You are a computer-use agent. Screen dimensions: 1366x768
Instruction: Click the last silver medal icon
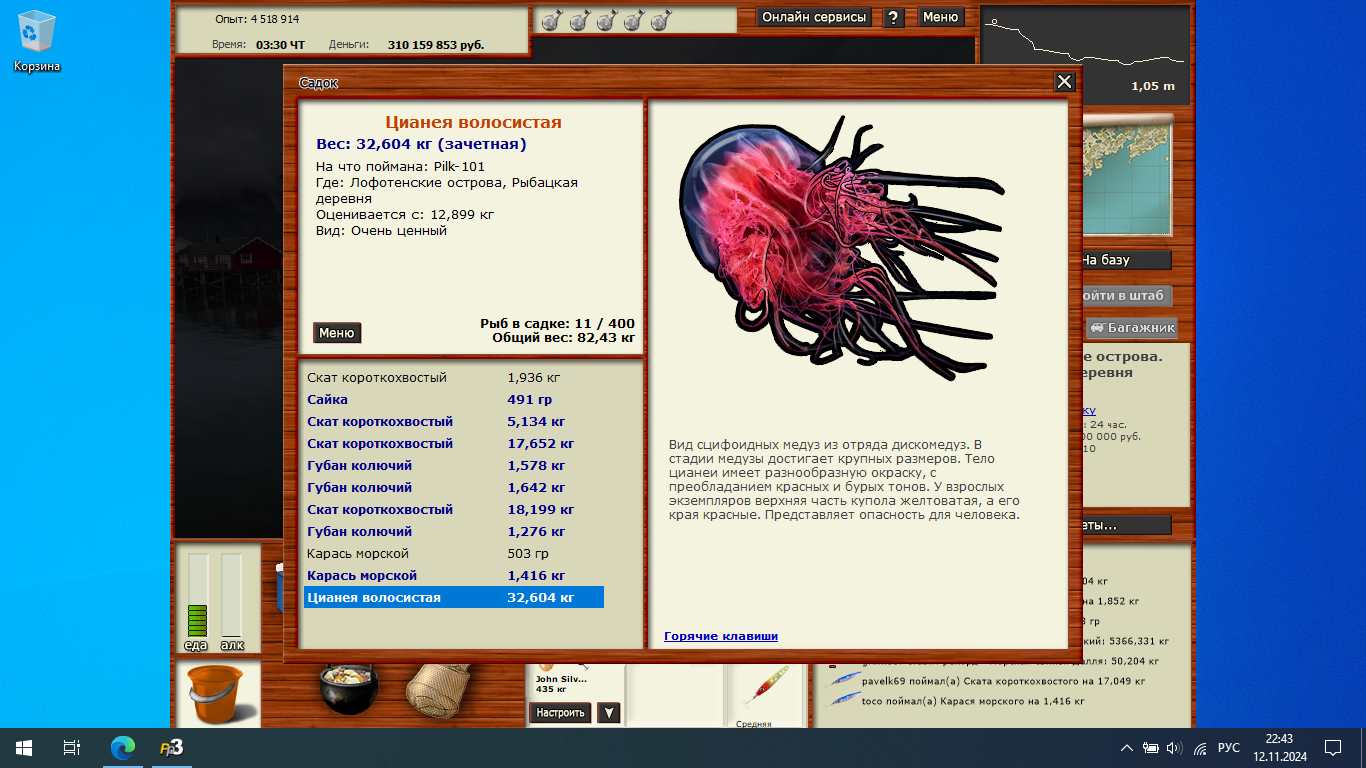[660, 20]
